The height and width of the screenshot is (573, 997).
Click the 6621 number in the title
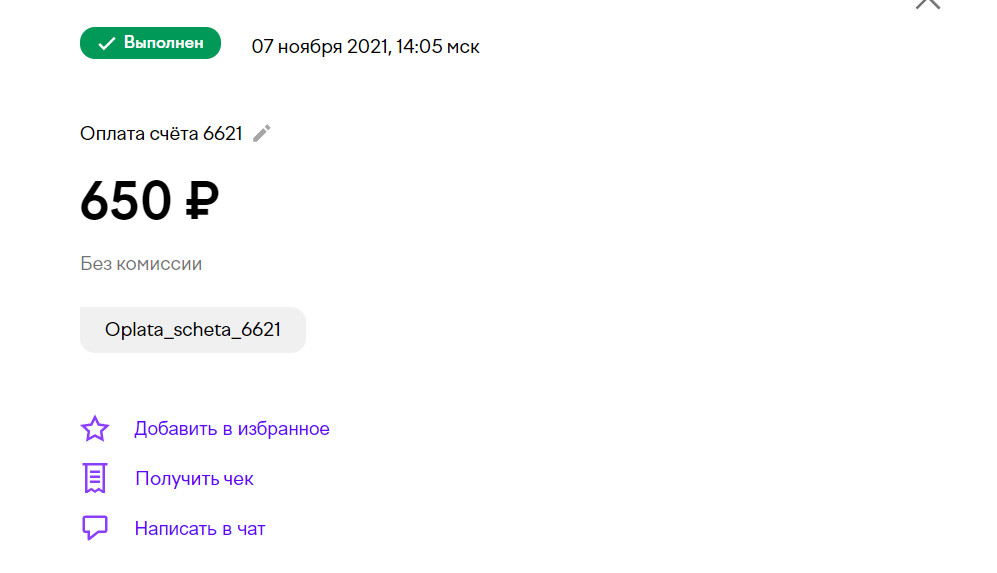pyautogui.click(x=223, y=134)
